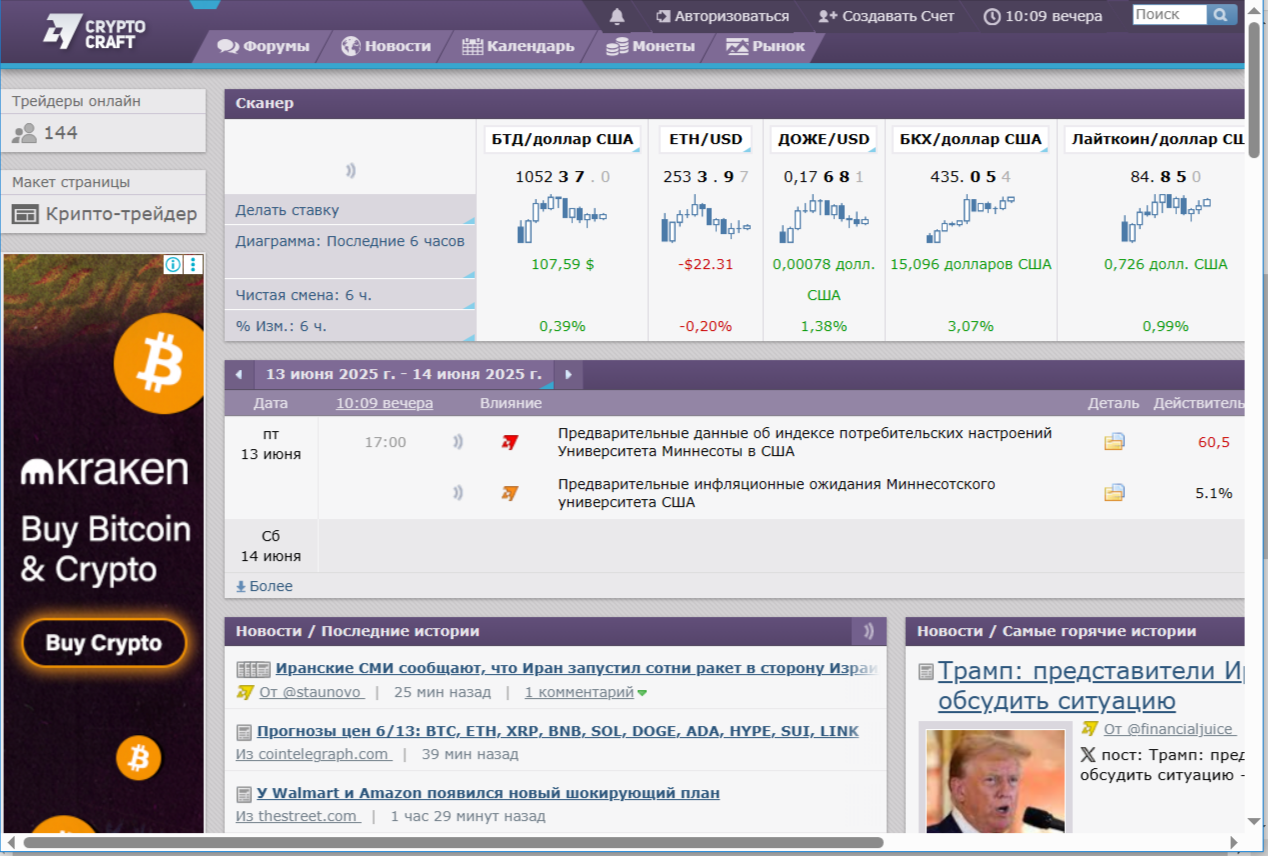Click the БТД/доллар США mini candlestick chart
The width and height of the screenshot is (1268, 856).
click(562, 220)
